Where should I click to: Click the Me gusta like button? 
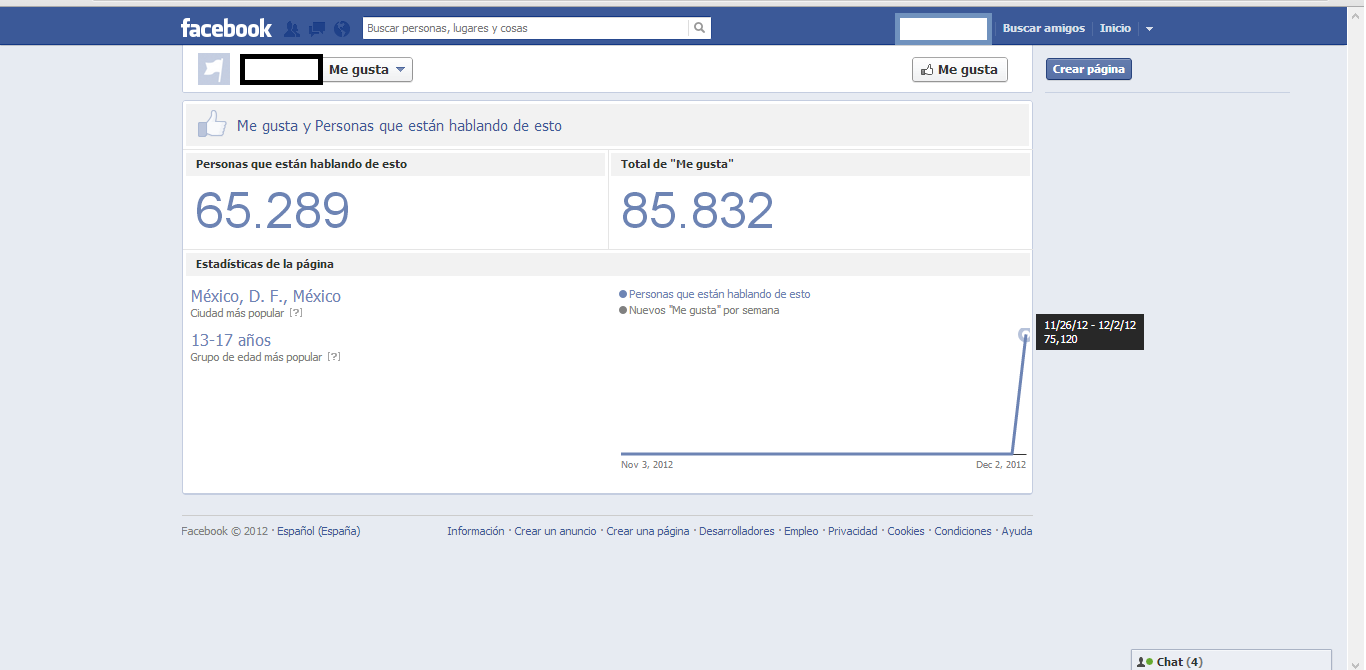click(959, 70)
